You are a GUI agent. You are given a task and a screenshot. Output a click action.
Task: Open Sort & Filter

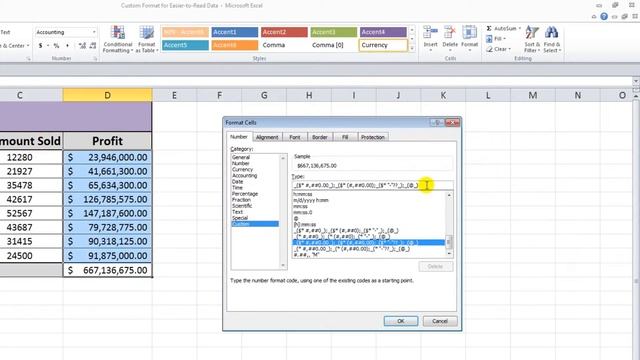532,39
